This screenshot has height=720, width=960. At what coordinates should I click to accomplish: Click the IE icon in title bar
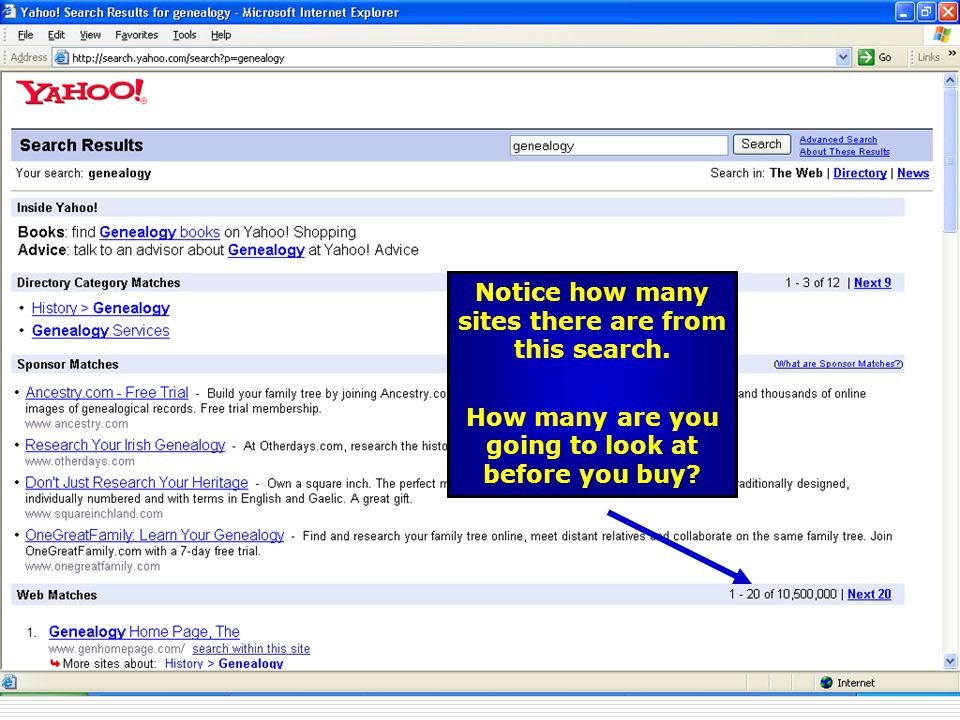[9, 12]
